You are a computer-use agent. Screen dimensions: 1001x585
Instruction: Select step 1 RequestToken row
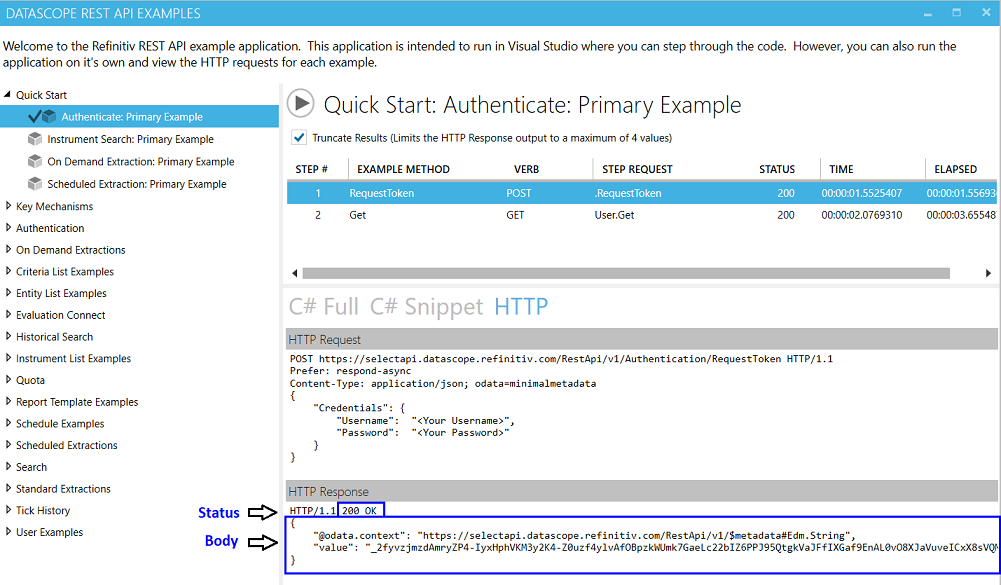click(x=642, y=193)
